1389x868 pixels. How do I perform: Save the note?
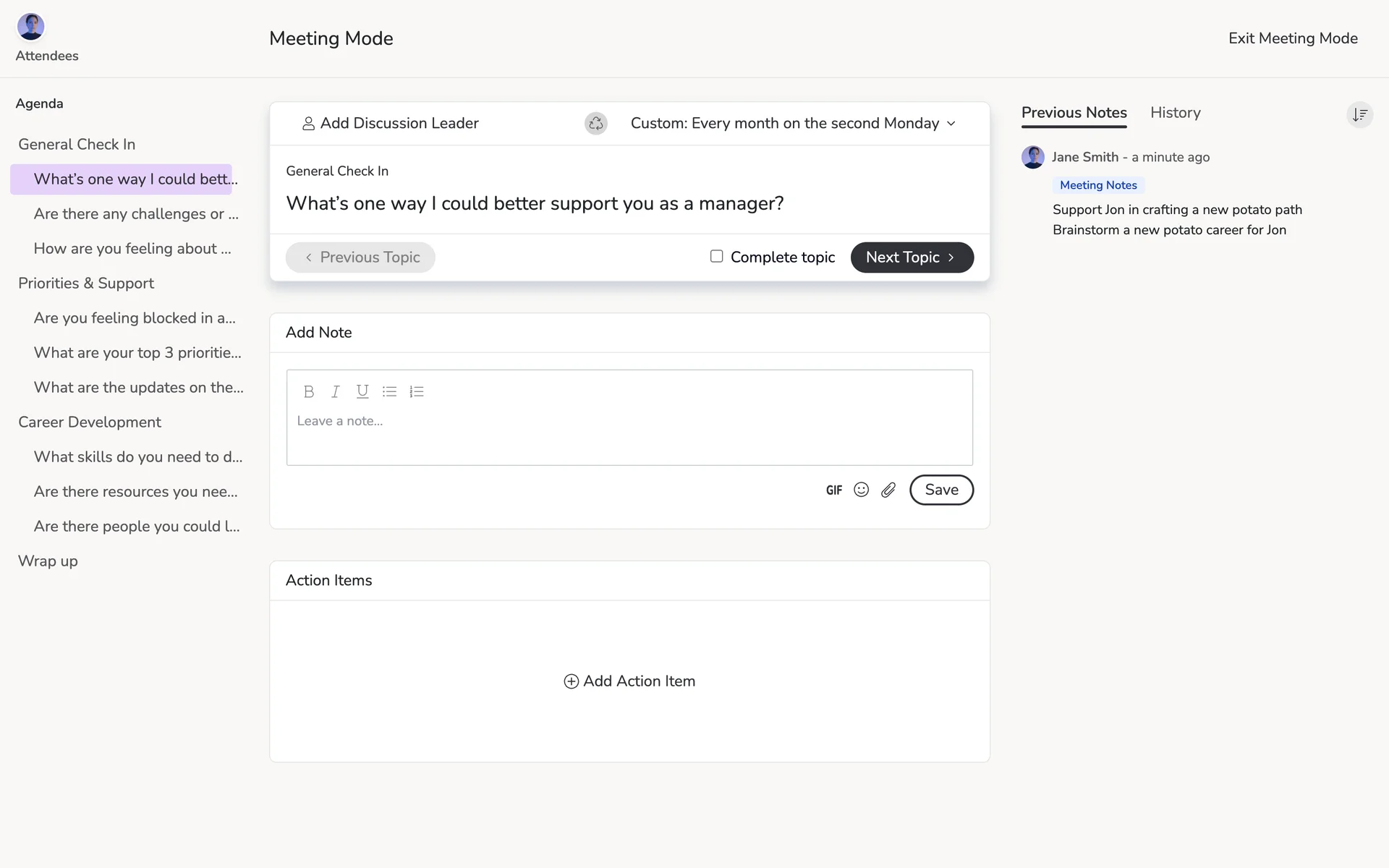[940, 490]
